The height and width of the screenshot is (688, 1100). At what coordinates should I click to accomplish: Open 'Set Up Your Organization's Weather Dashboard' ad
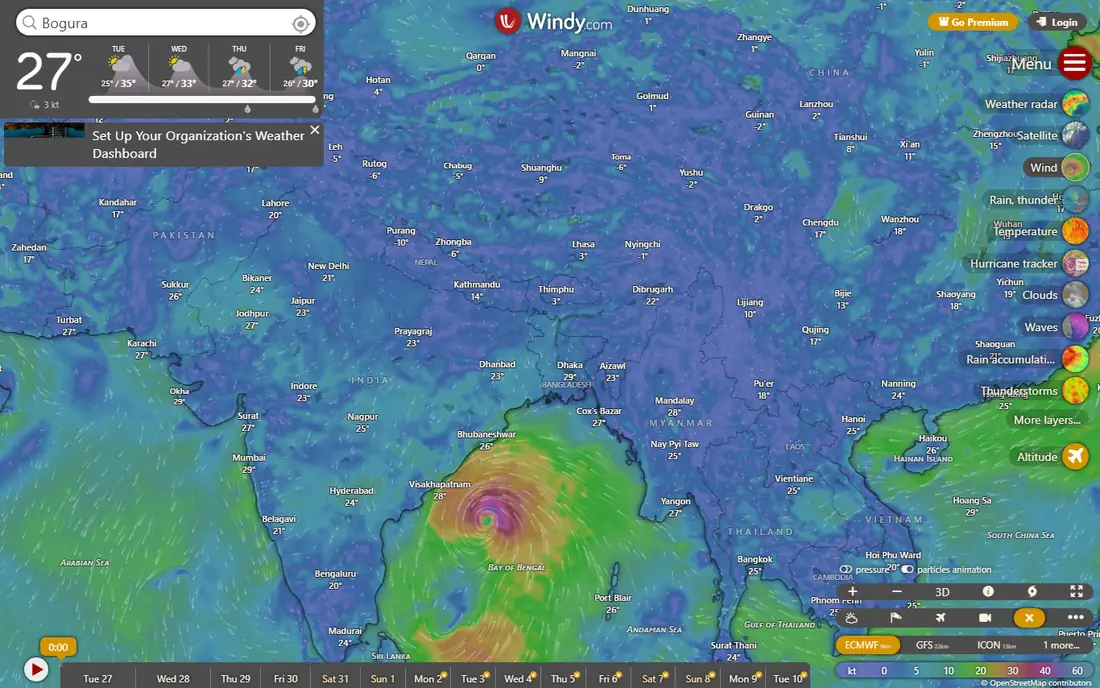(x=198, y=144)
